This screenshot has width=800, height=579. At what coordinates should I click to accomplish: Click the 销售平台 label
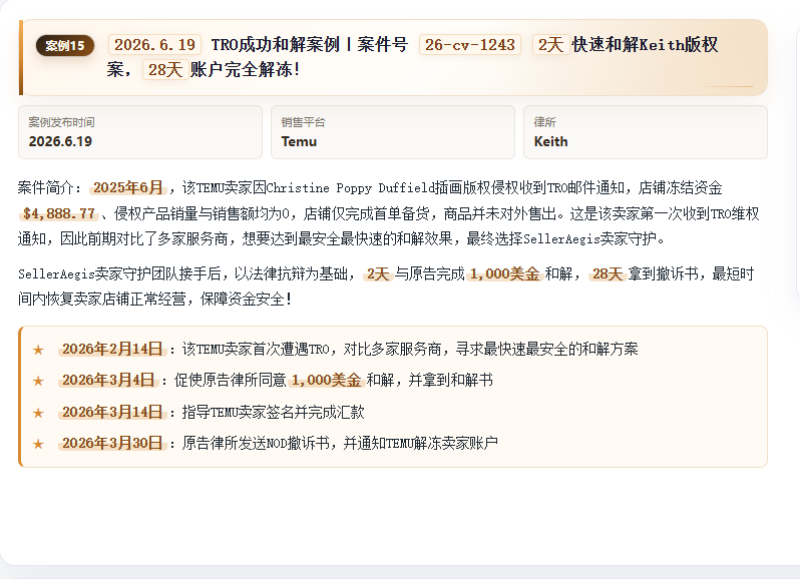(x=303, y=122)
